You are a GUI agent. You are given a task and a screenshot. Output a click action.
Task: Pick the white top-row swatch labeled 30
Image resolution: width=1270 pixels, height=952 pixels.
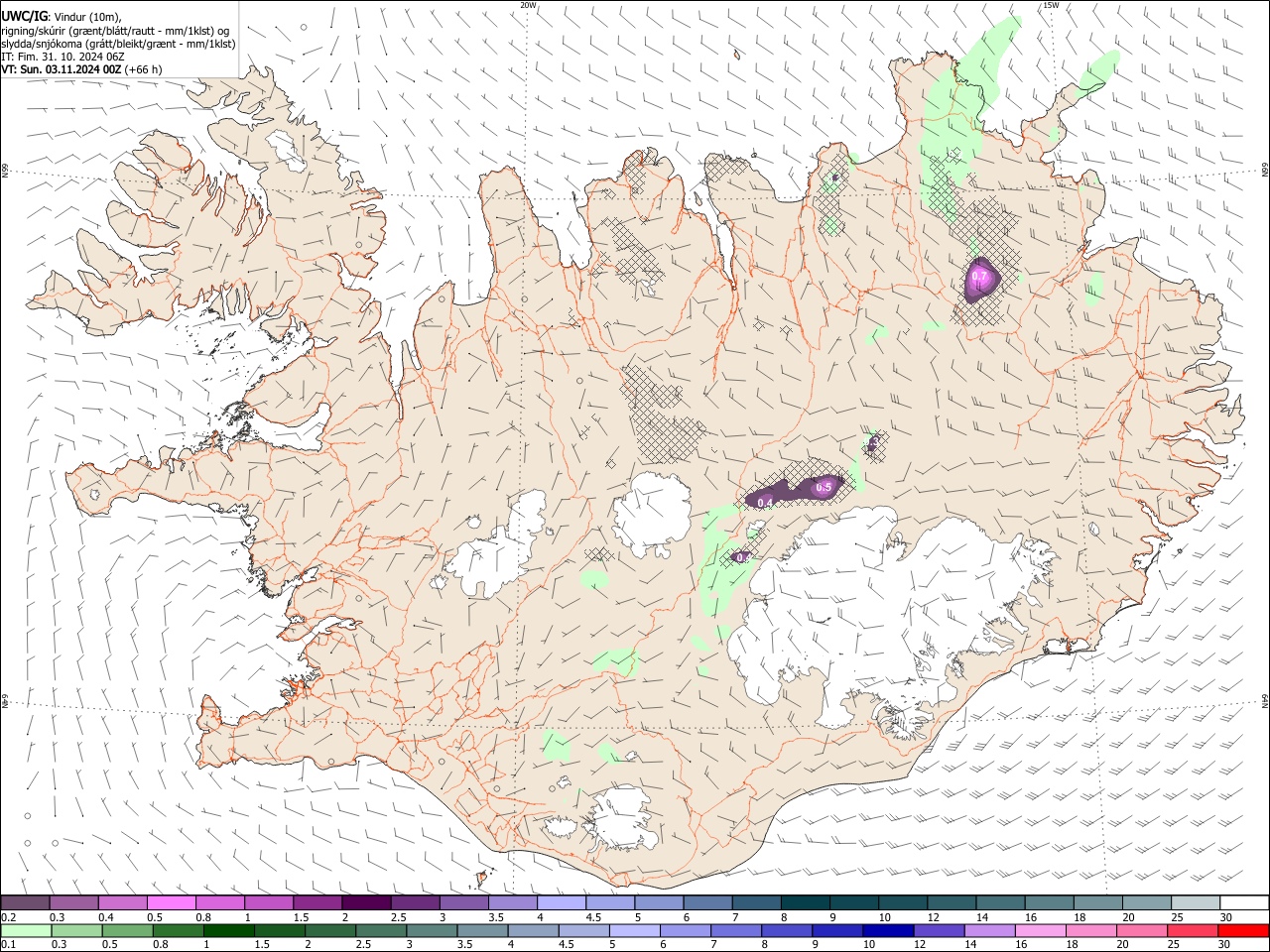point(1244,902)
